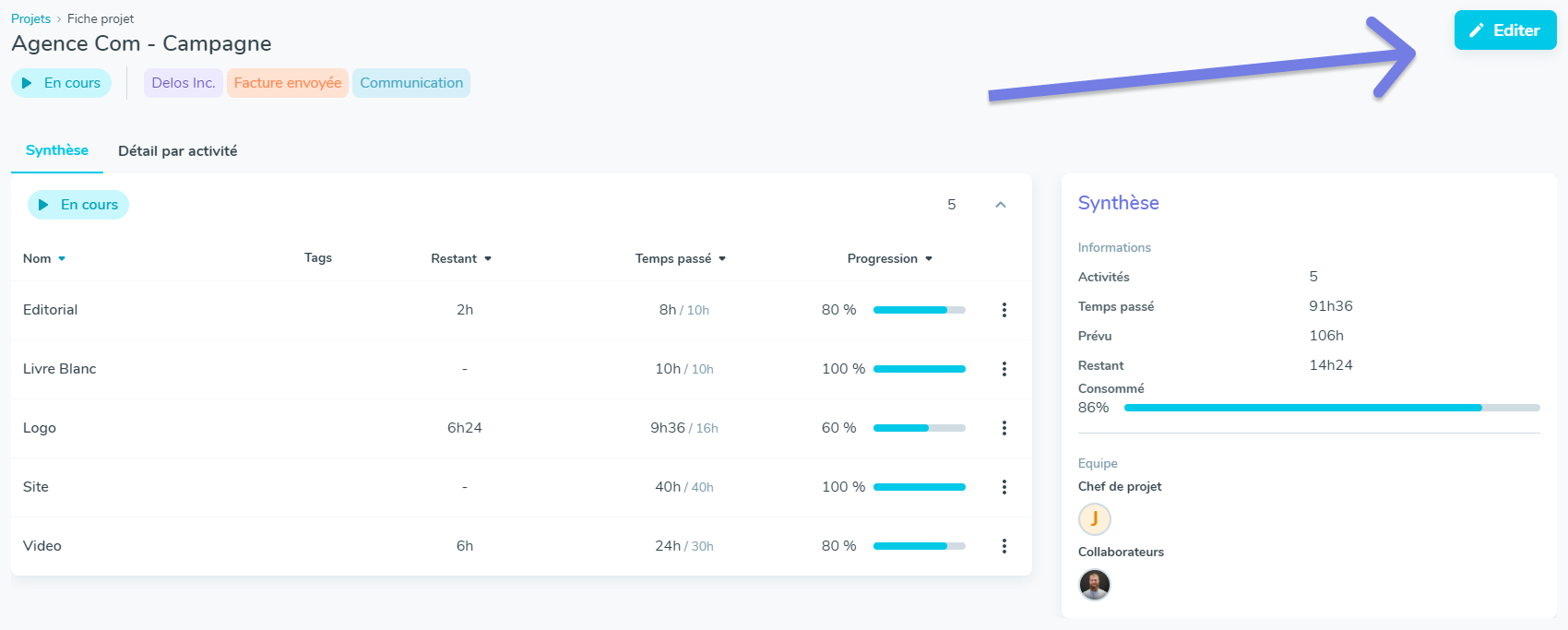
Task: Select the Livre Blanc activity name
Action: tap(60, 369)
